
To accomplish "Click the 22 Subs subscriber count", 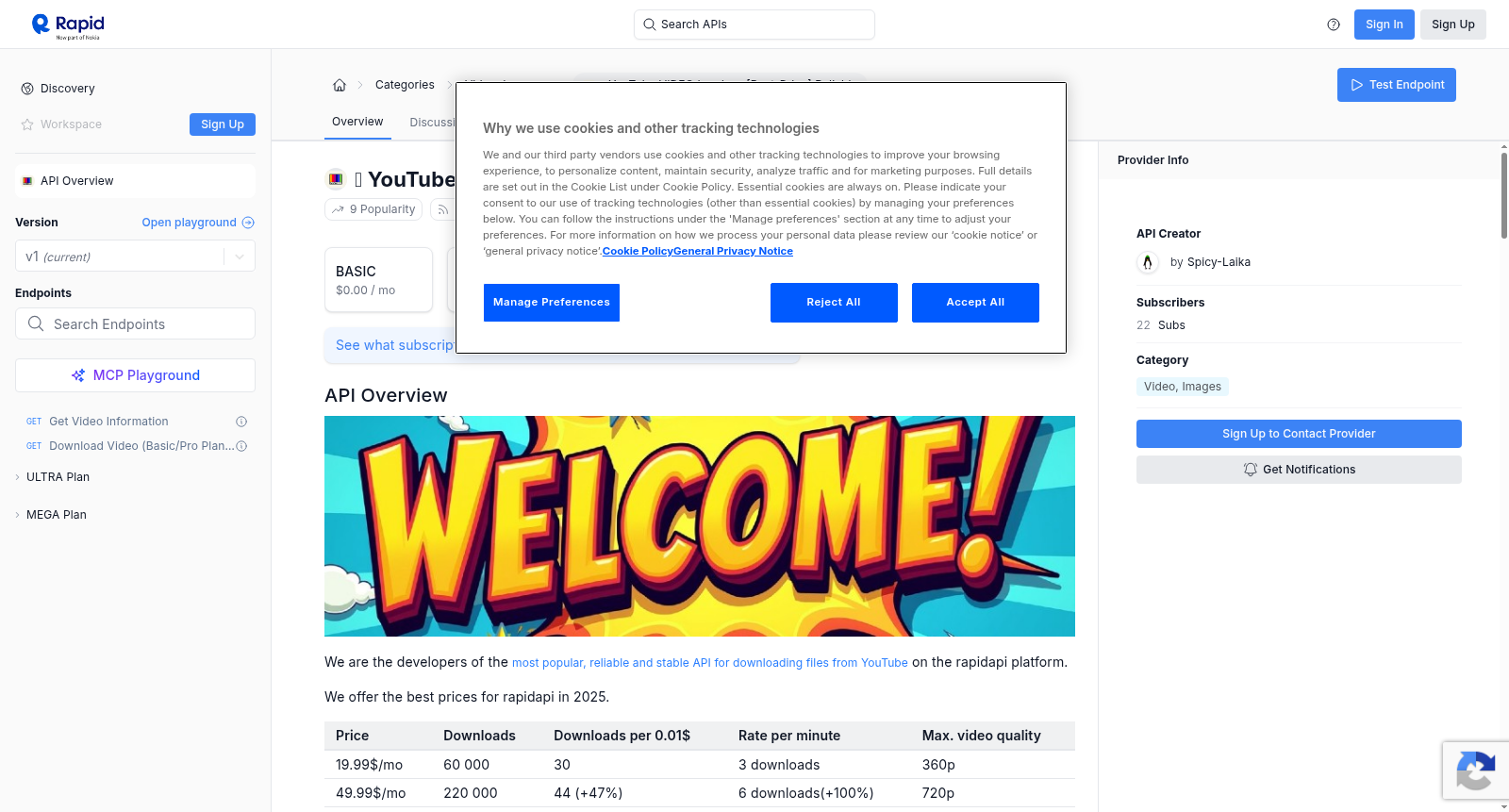I will point(1161,325).
